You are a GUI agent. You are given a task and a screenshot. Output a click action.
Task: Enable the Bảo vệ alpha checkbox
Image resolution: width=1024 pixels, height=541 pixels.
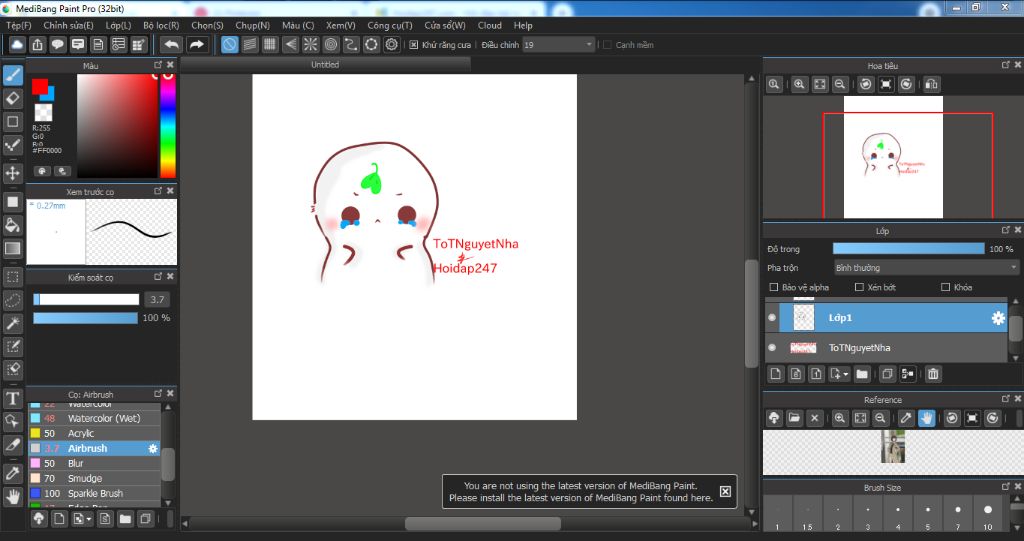[x=774, y=287]
